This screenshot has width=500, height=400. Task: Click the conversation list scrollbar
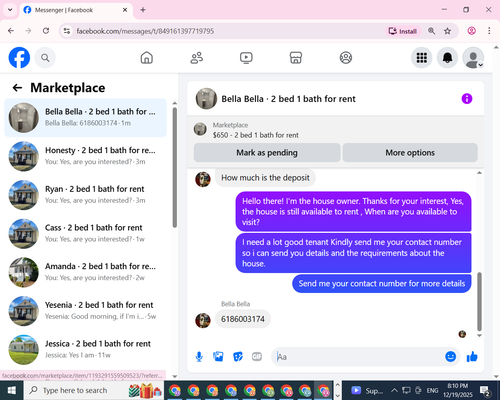[174, 167]
